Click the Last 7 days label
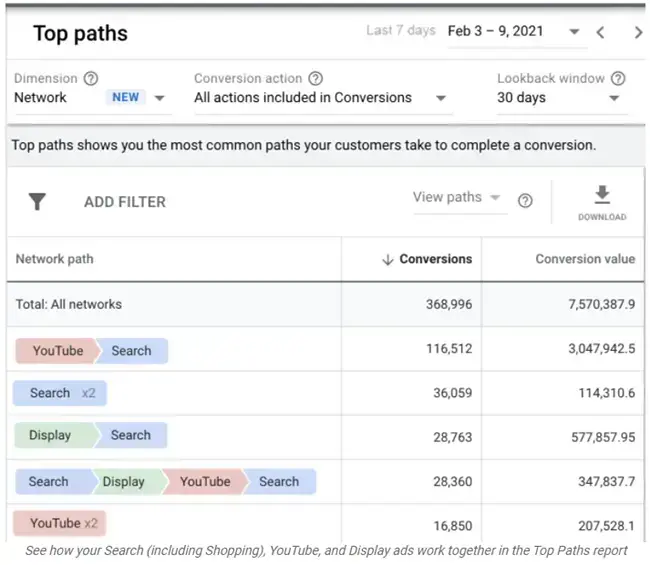The height and width of the screenshot is (565, 650). pos(401,30)
